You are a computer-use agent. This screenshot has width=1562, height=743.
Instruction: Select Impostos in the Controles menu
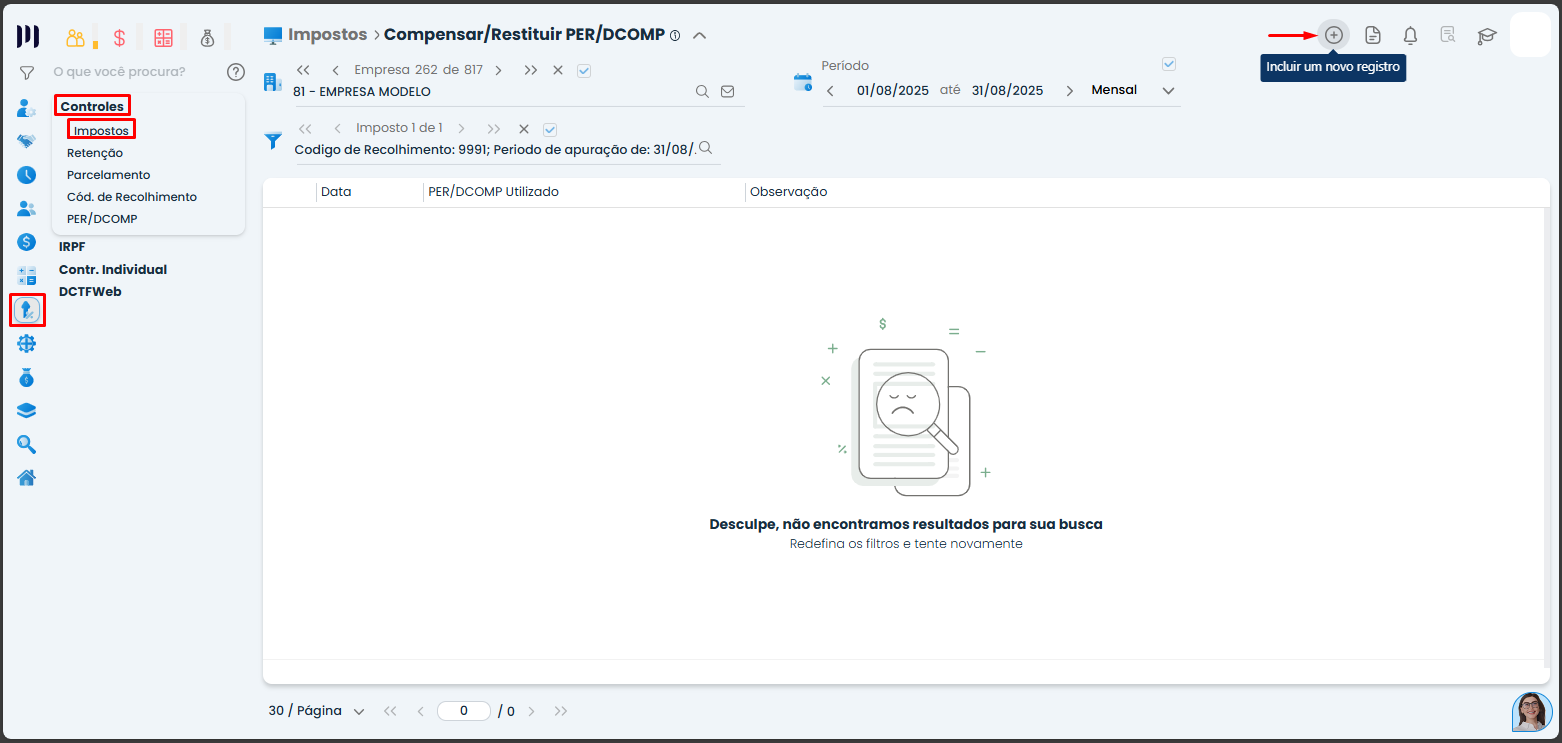[101, 130]
